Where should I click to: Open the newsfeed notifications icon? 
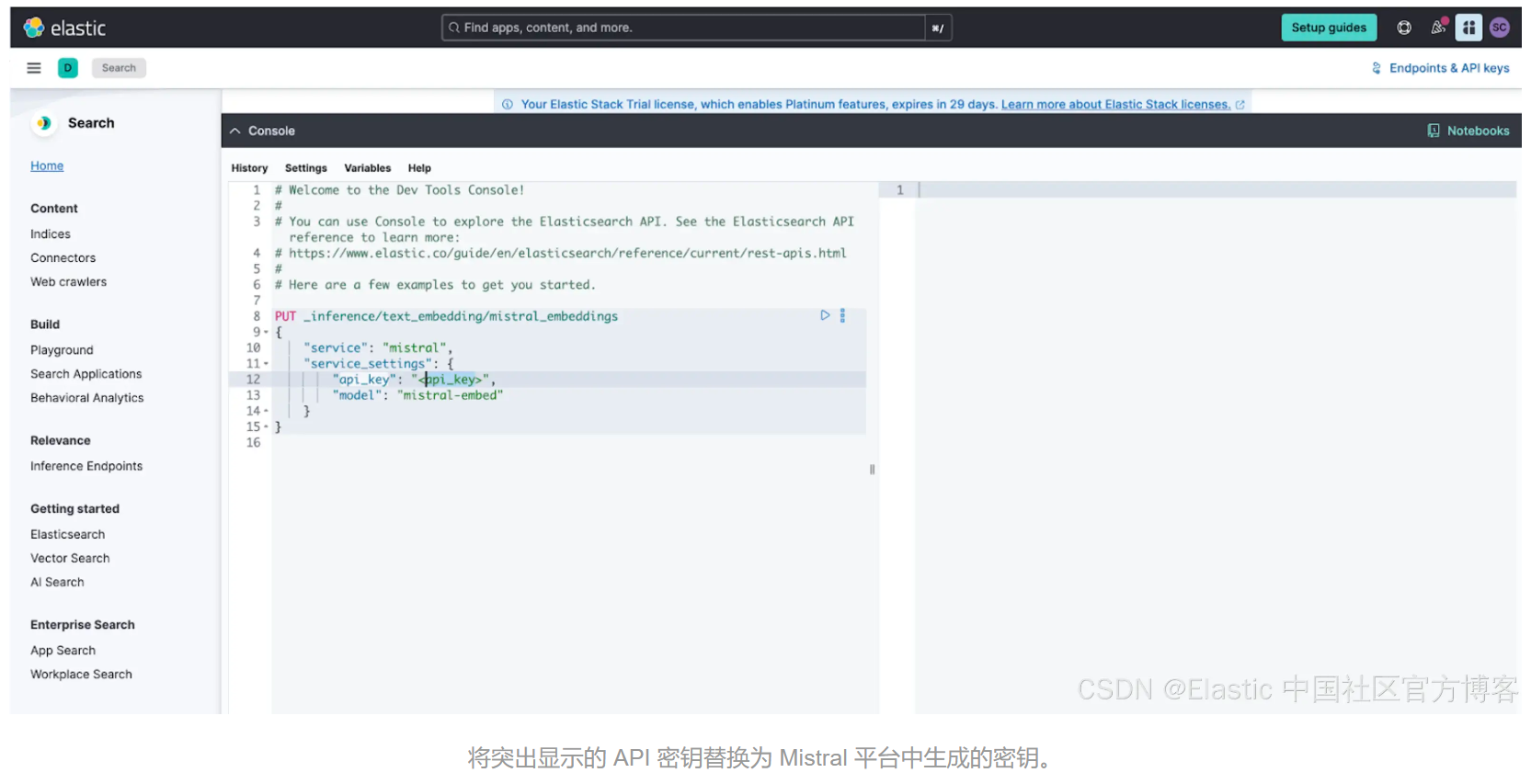tap(1438, 28)
